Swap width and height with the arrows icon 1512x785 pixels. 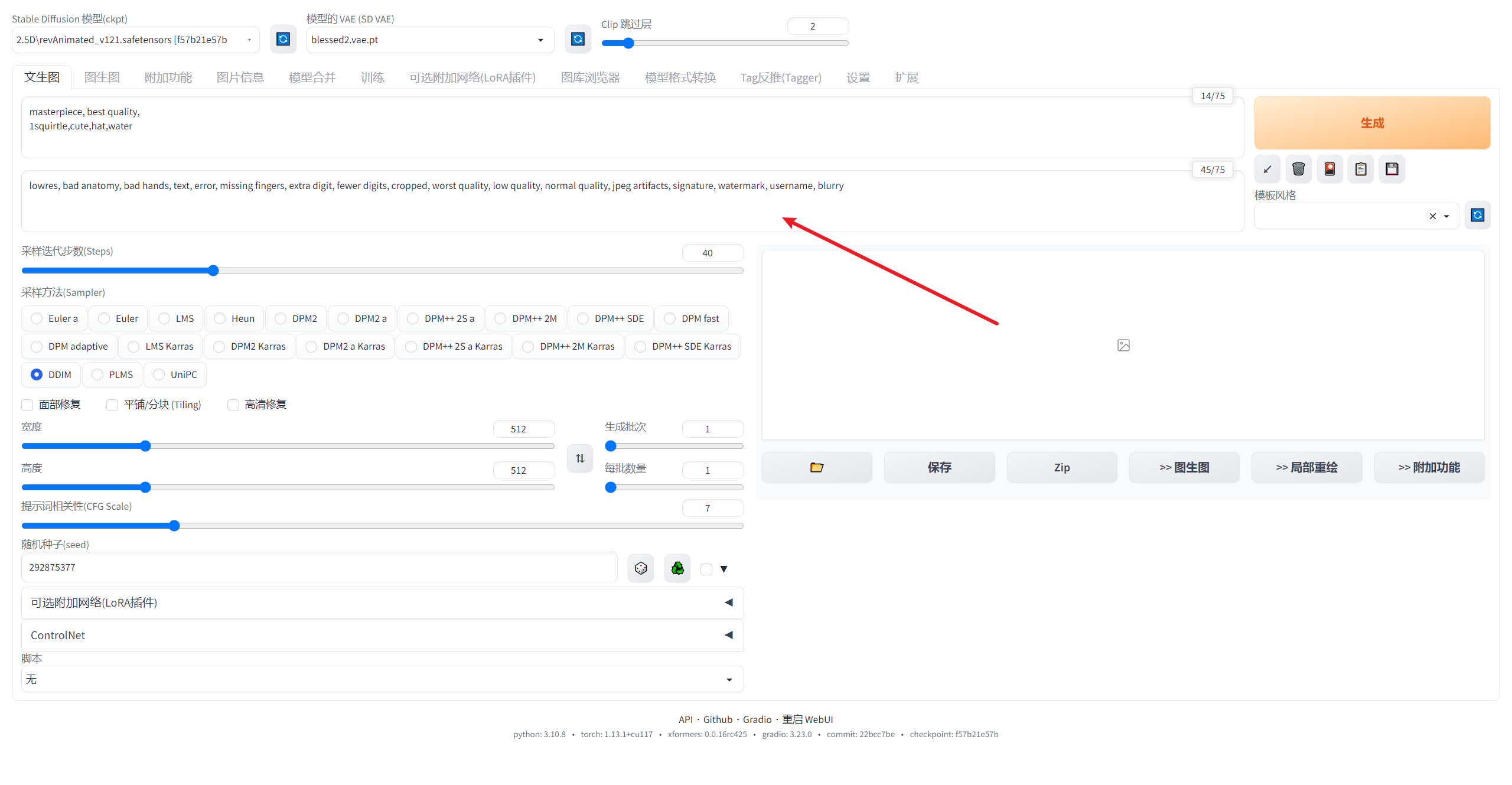pyautogui.click(x=580, y=458)
